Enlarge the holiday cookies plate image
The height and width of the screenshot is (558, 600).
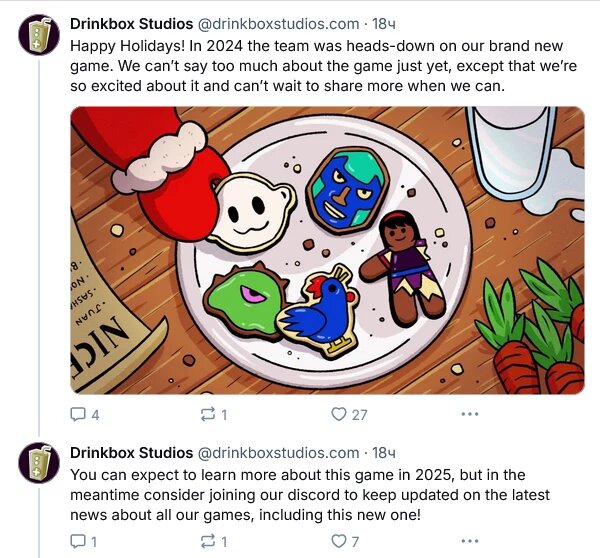(327, 250)
